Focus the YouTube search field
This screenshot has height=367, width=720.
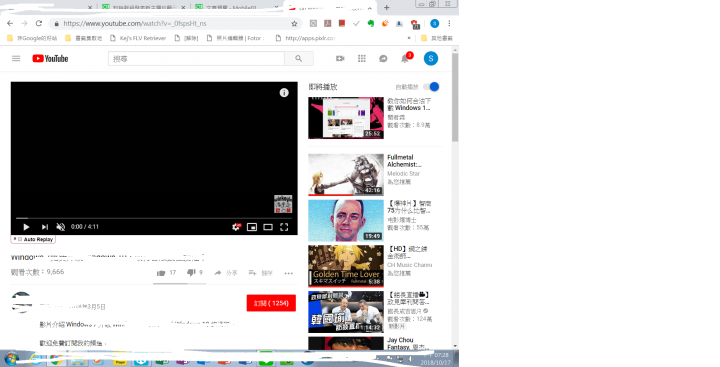tap(197, 59)
